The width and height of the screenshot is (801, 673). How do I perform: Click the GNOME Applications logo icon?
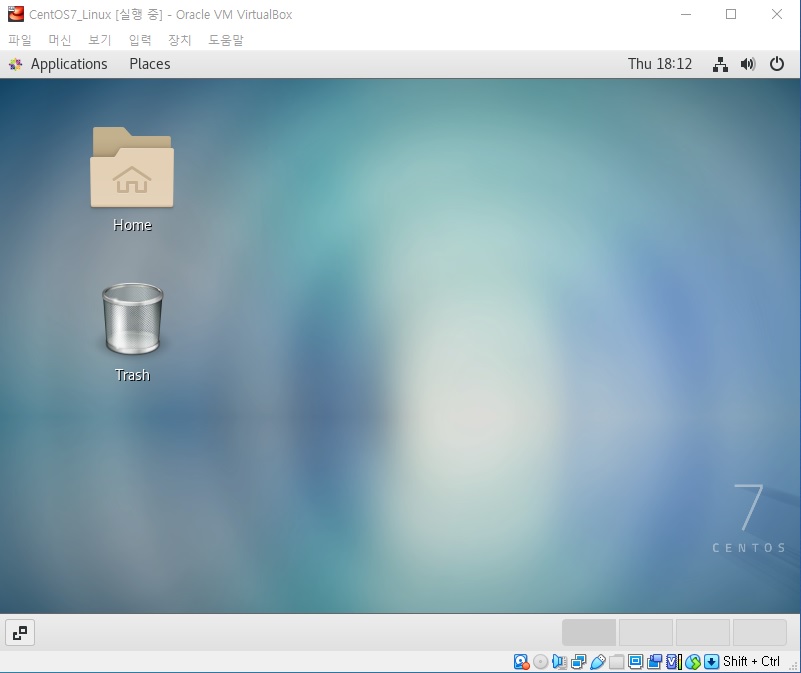pyautogui.click(x=15, y=64)
